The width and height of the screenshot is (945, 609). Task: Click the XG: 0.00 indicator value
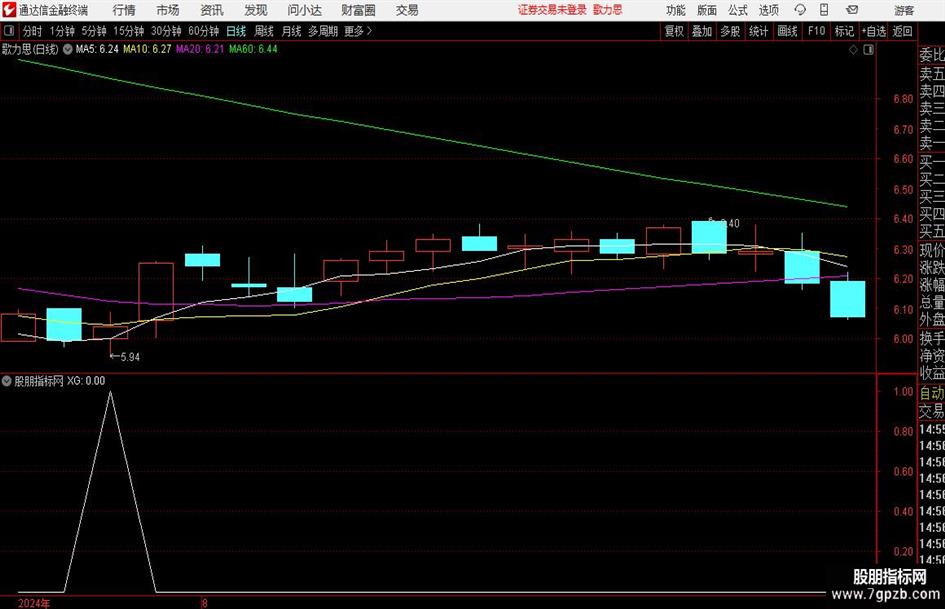(86, 381)
